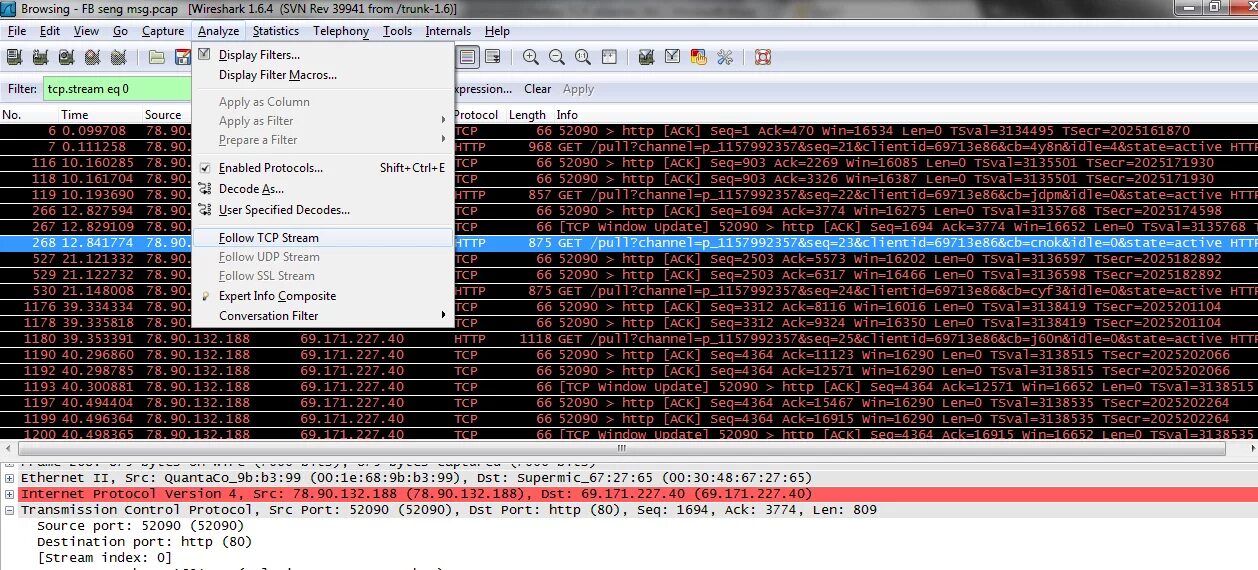Choose Display Filters... in Analyze menu
The width and height of the screenshot is (1258, 570).
(x=323, y=55)
